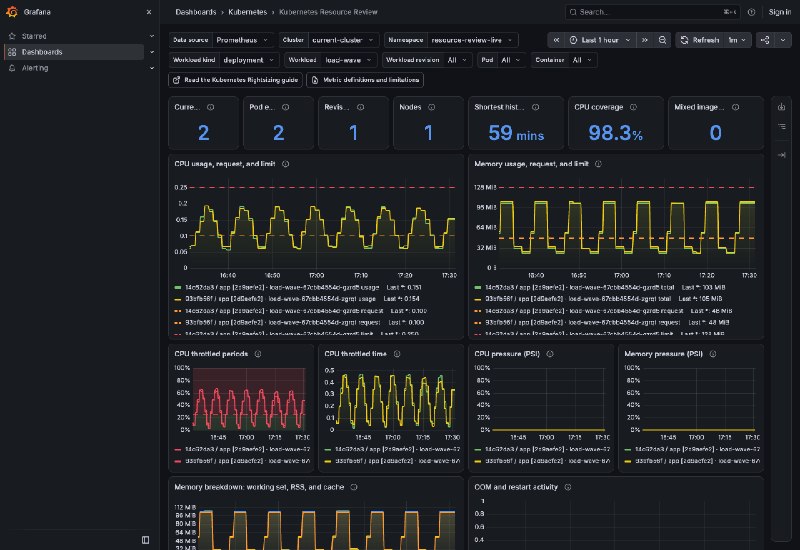Open Workload revision All dropdown
Screen dimensions: 800x550
tap(458, 60)
